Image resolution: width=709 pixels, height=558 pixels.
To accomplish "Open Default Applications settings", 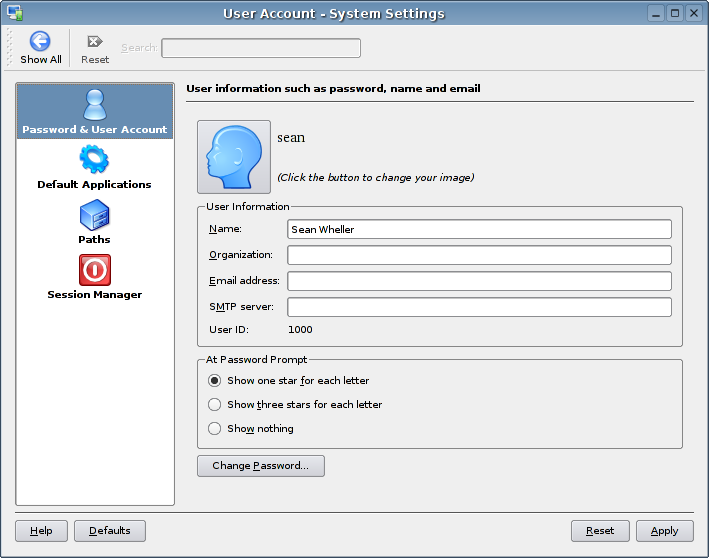I will [94, 166].
